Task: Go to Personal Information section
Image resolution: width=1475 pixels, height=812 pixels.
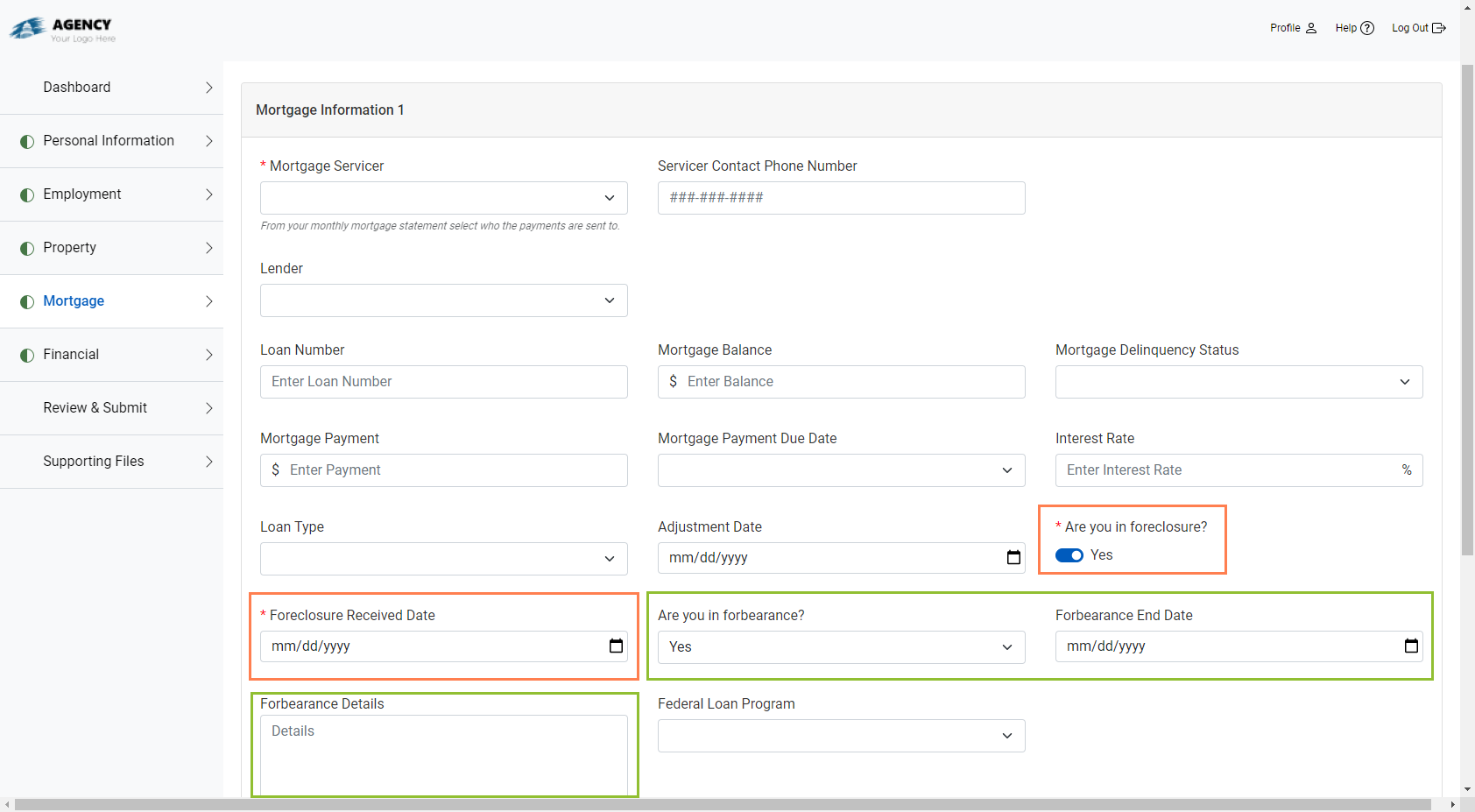Action: (109, 141)
